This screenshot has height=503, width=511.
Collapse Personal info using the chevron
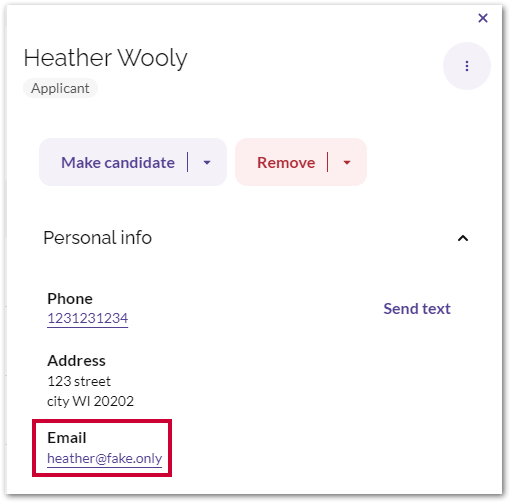click(463, 238)
